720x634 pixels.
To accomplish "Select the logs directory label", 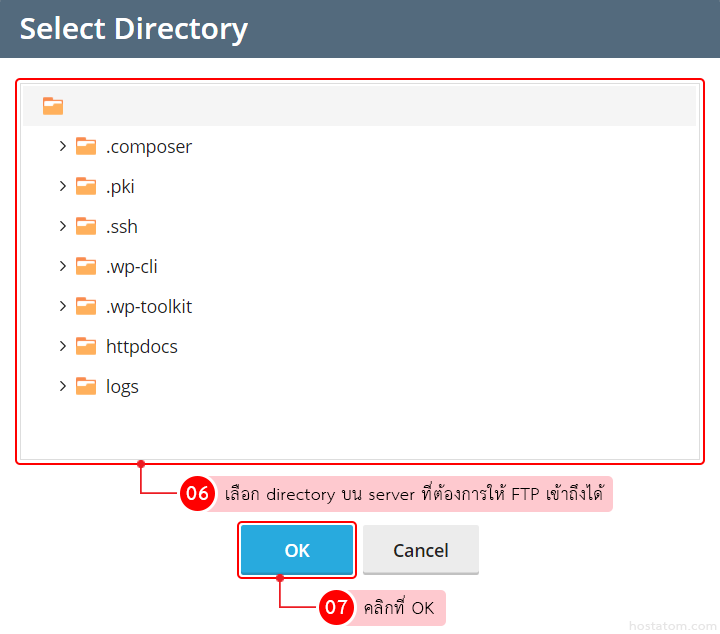I will pyautogui.click(x=122, y=387).
